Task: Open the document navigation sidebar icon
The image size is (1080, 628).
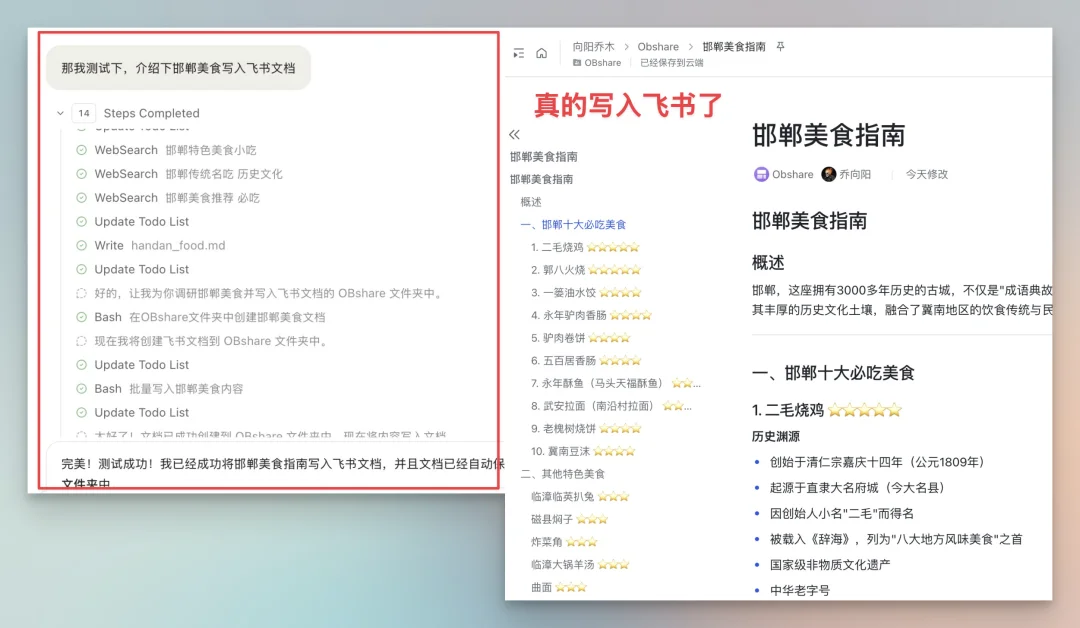Action: tap(519, 54)
